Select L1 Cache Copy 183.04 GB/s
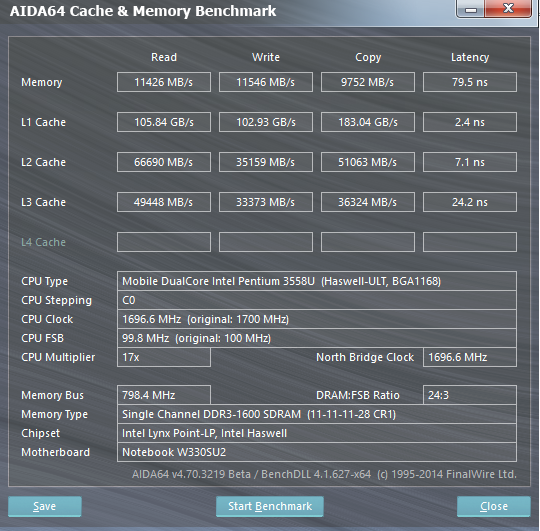The image size is (540, 531). (x=368, y=122)
